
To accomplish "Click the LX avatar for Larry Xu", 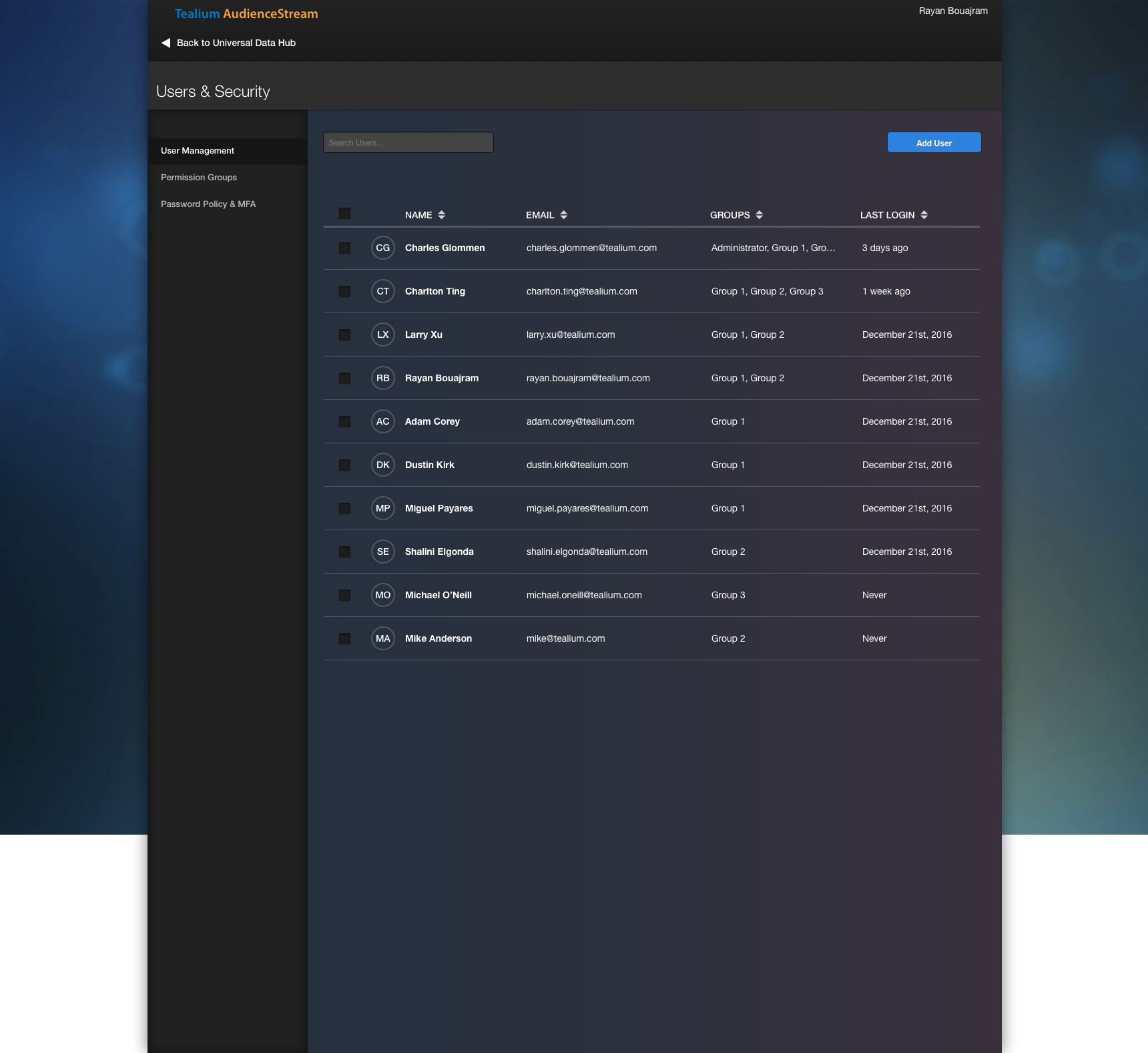I will pos(383,335).
